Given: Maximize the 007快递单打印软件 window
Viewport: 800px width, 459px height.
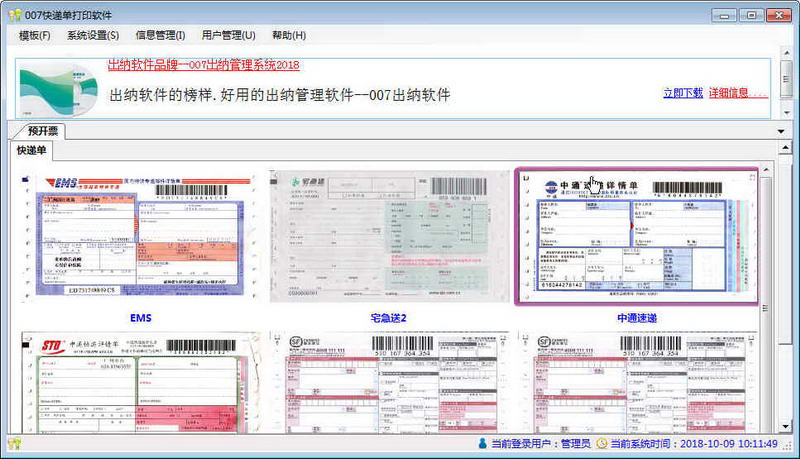Looking at the screenshot, I should 751,15.
